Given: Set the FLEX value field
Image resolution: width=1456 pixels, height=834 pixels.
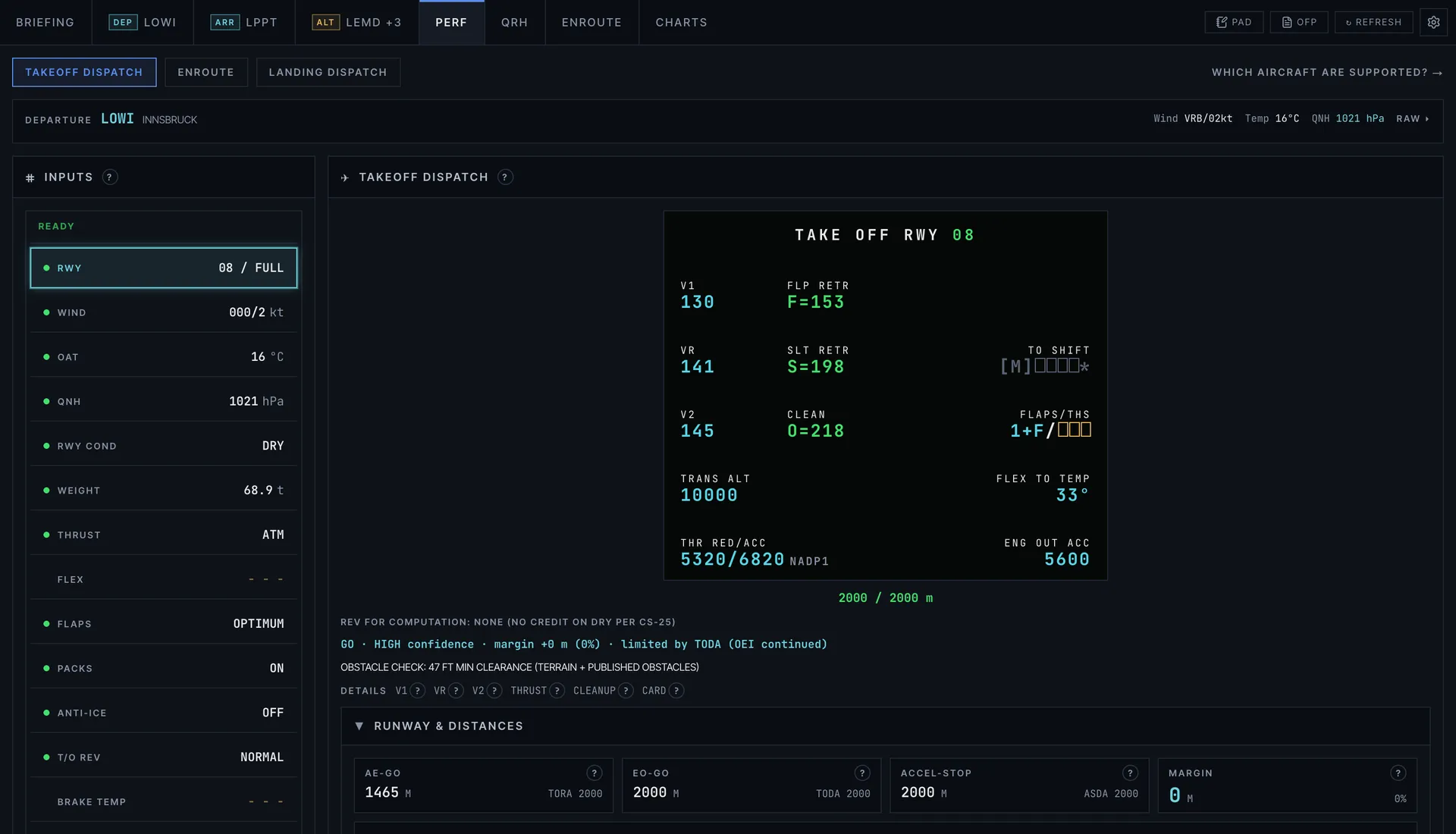Looking at the screenshot, I should point(164,579).
